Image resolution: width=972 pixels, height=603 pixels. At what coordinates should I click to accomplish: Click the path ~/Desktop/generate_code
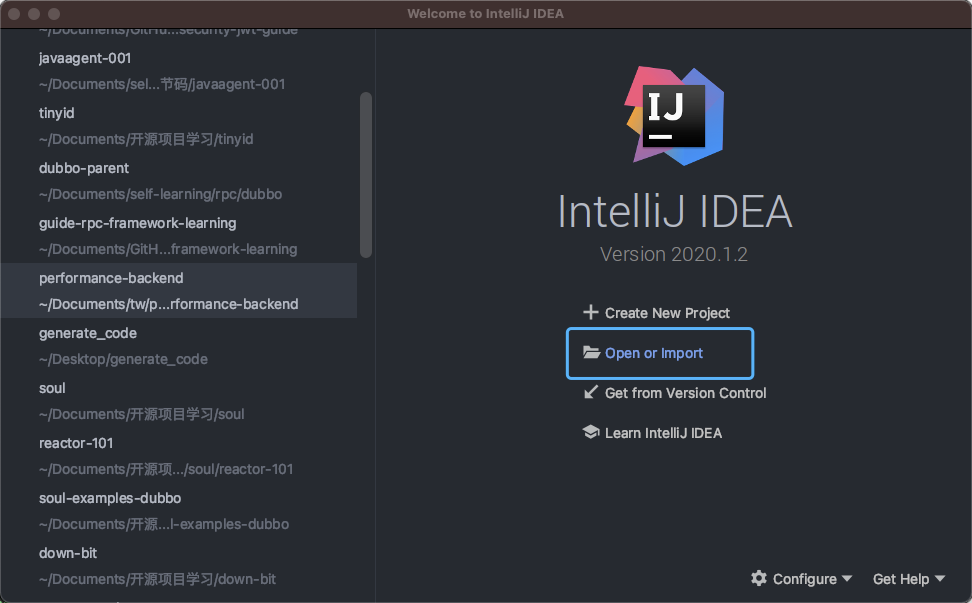tap(123, 359)
